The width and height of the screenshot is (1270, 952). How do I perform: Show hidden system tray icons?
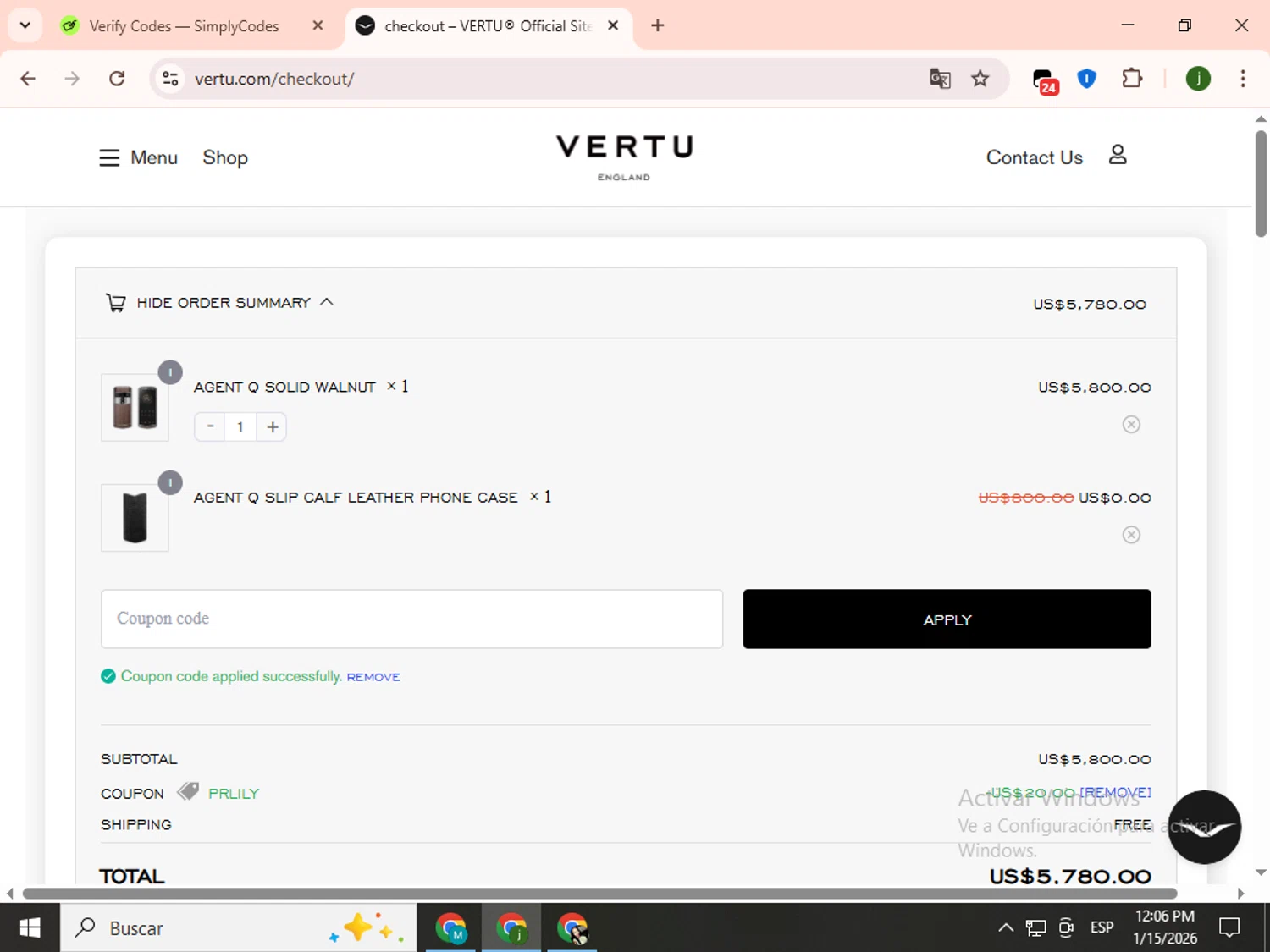click(1005, 928)
